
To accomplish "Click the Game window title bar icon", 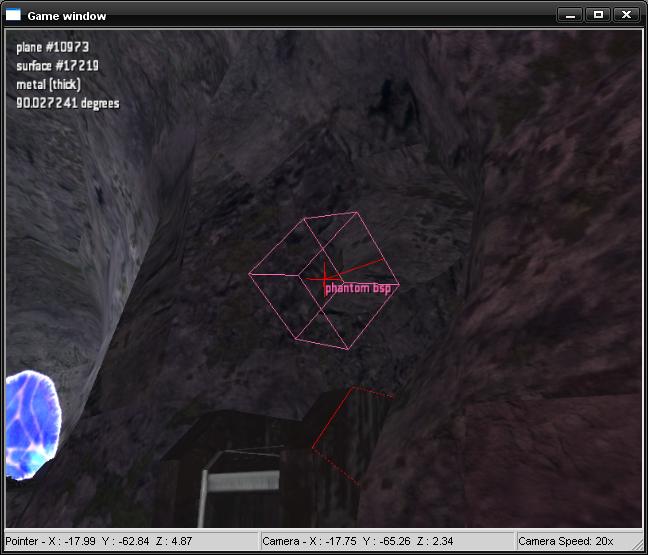I will click(13, 14).
